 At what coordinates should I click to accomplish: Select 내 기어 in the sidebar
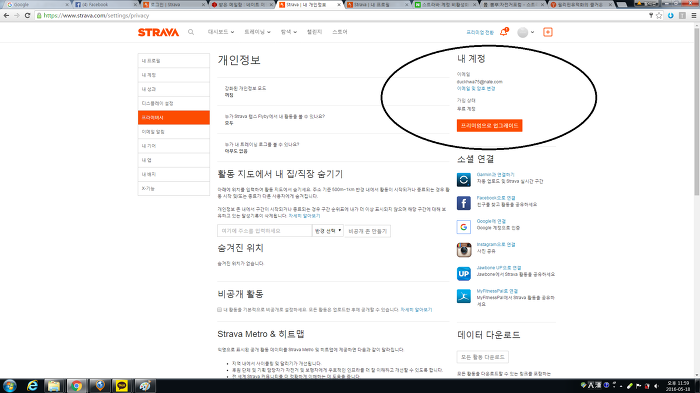point(174,146)
